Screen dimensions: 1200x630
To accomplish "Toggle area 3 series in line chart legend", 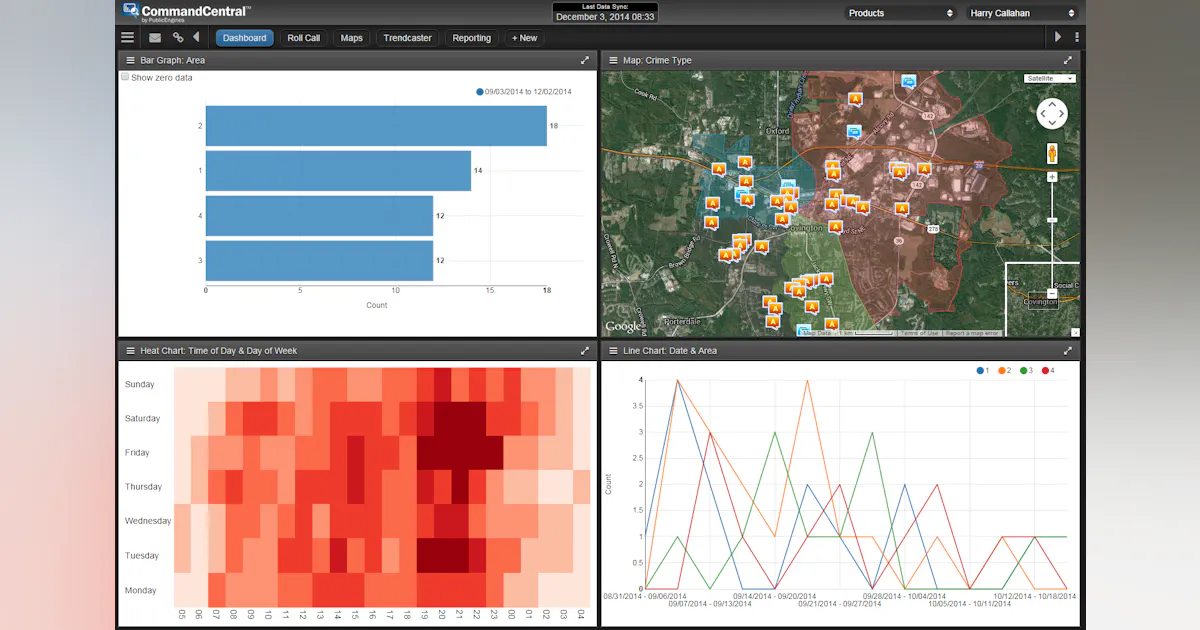I will point(1026,370).
